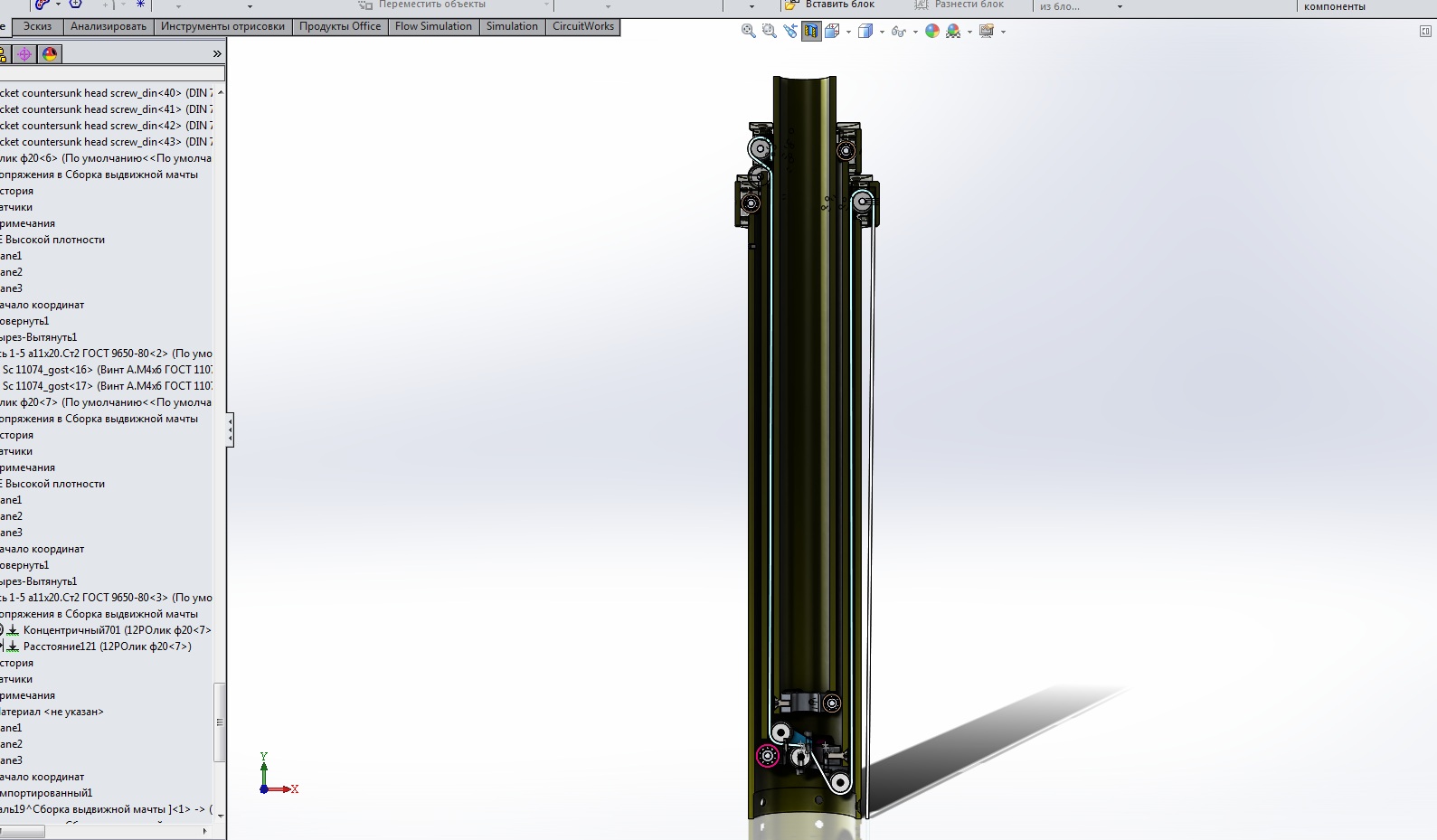
Task: Select tree item screw_din<40>
Action: click(106, 93)
